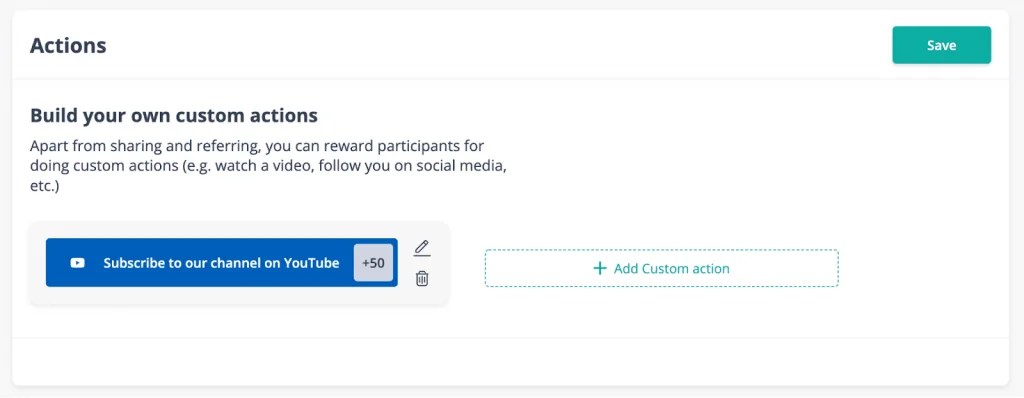Click the word YouTube in the blue button label

[x=311, y=263]
